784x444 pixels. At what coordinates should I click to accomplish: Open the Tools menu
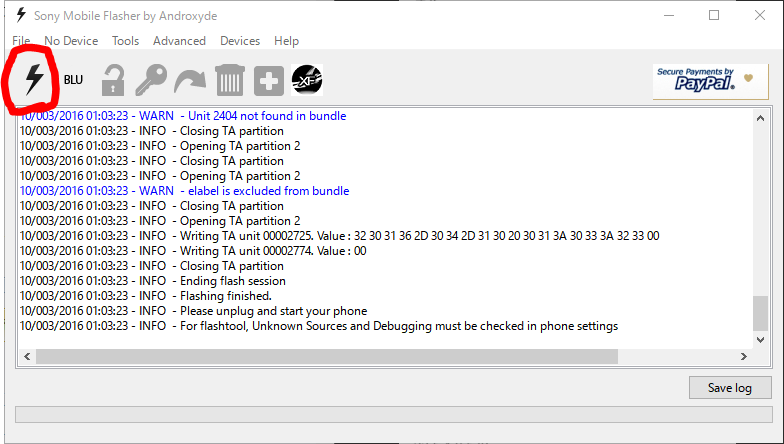pos(125,40)
